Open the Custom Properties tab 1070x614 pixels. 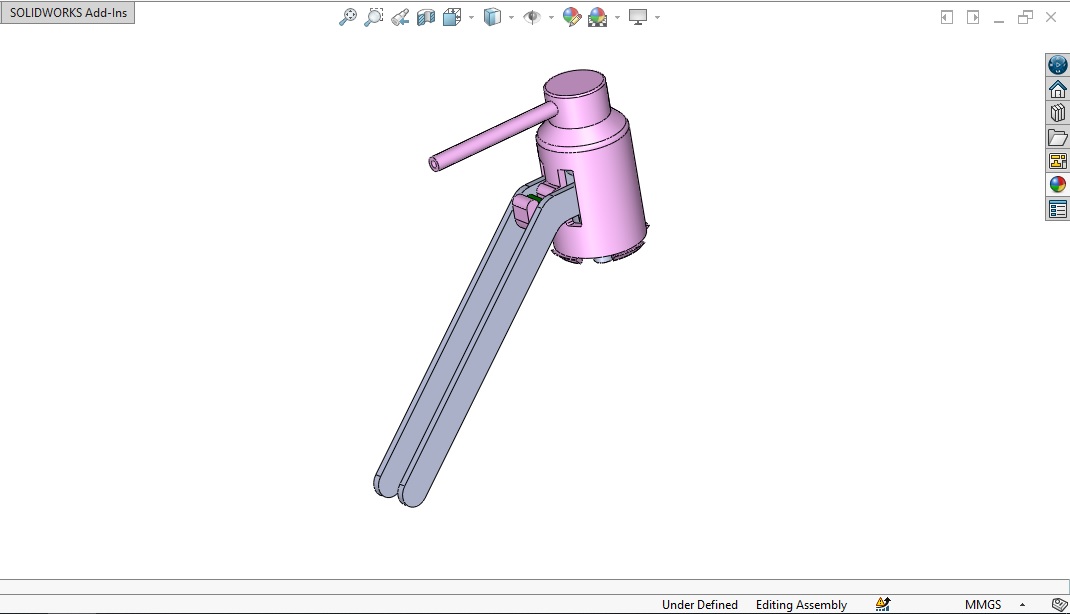[1058, 209]
